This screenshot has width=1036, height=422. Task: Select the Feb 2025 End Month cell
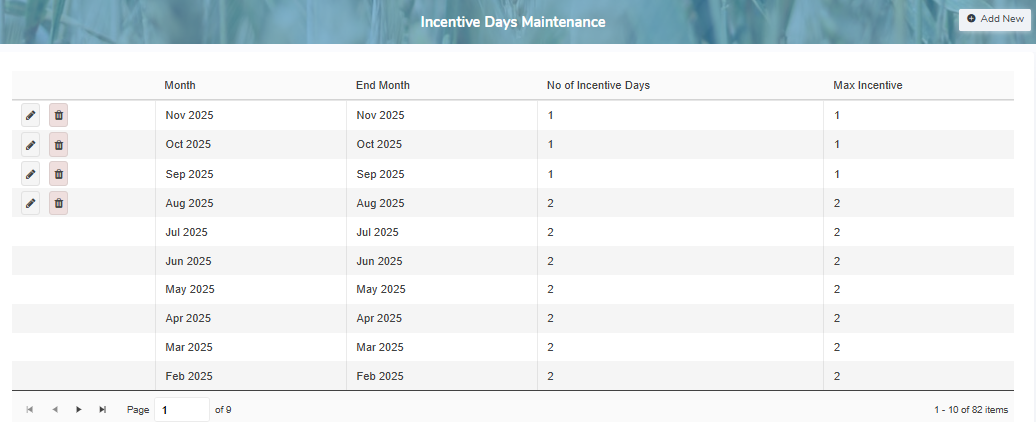380,377
